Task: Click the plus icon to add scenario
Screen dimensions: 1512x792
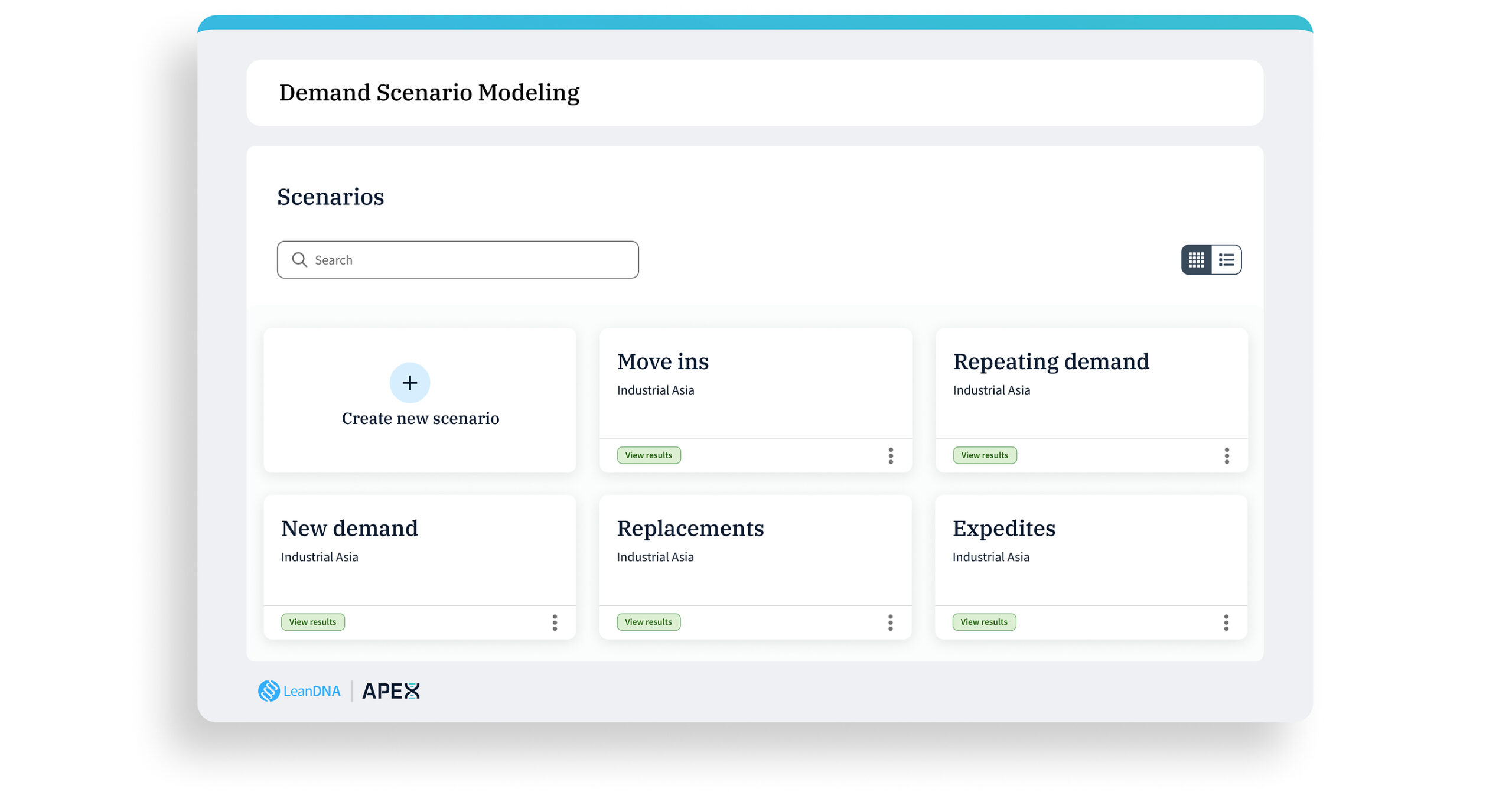Action: click(410, 383)
